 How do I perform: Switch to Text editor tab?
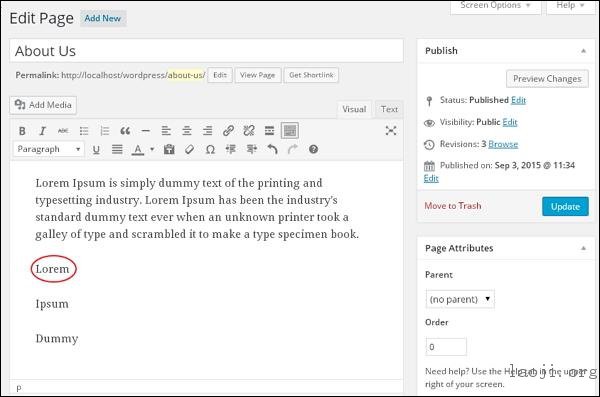[389, 109]
